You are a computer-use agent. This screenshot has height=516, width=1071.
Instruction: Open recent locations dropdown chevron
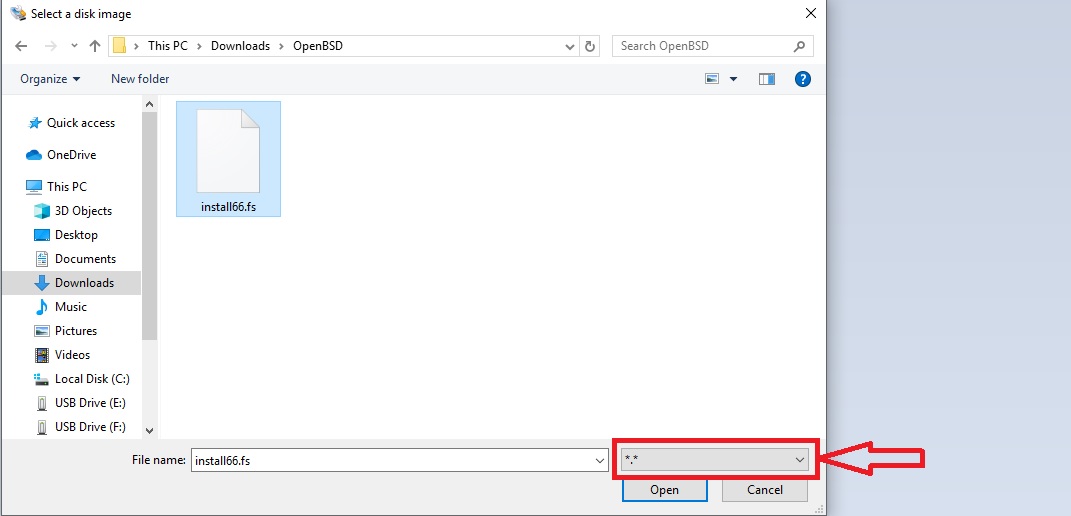coord(74,46)
